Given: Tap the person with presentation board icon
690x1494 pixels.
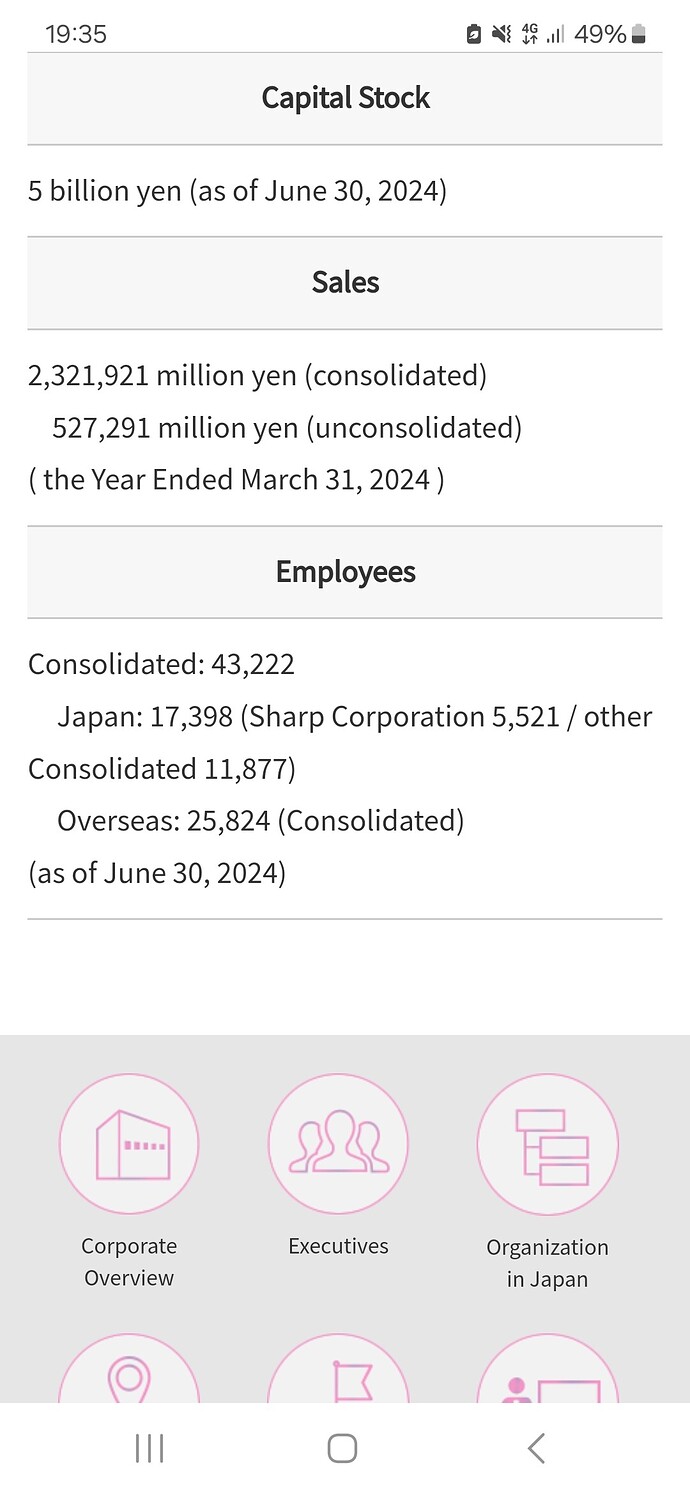Looking at the screenshot, I should coord(548,1369).
